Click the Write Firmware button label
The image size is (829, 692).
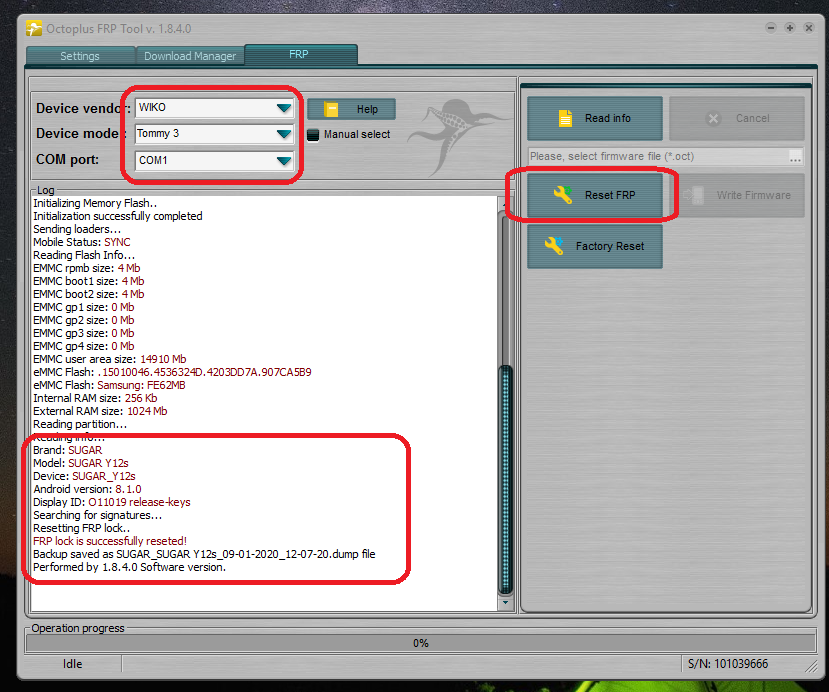tap(753, 195)
